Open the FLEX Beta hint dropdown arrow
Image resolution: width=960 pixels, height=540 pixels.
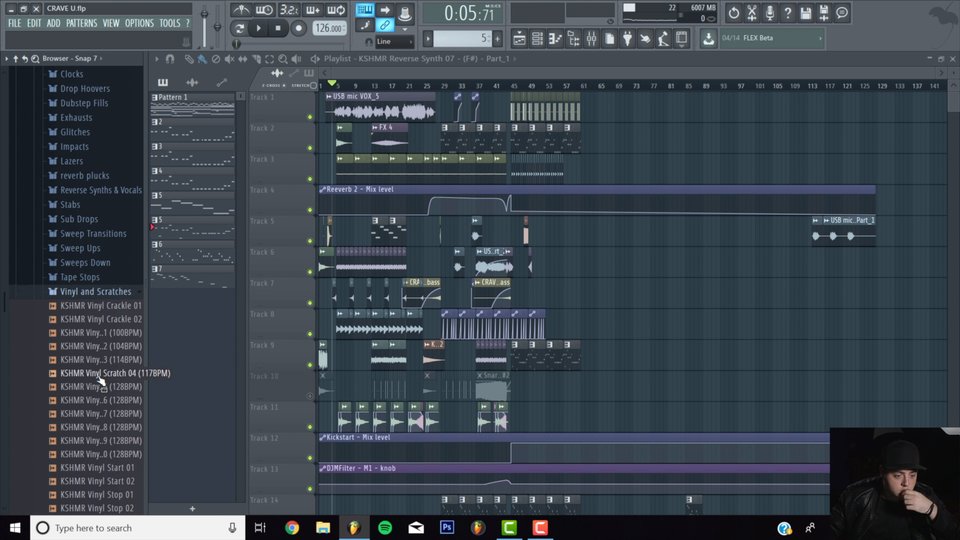[820, 38]
